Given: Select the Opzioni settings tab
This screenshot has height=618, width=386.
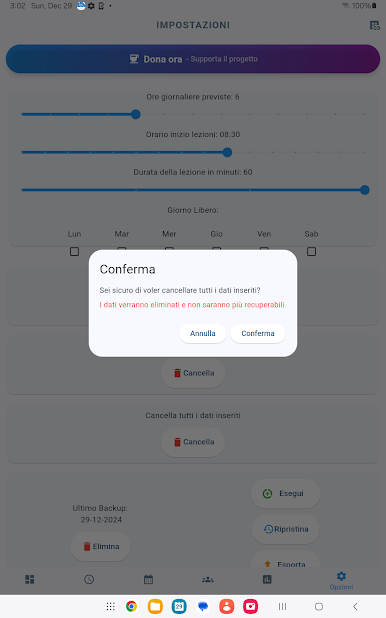Looking at the screenshot, I should (341, 581).
